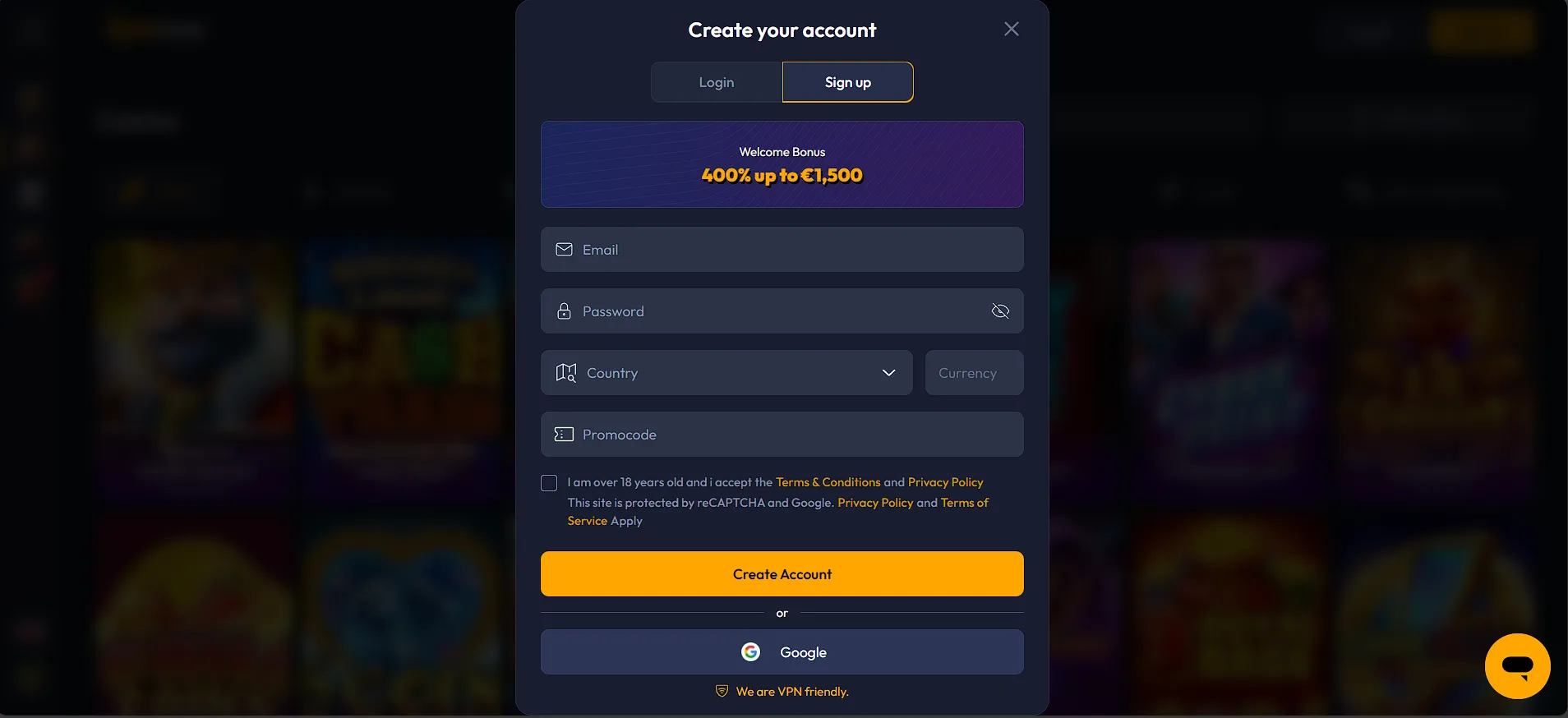Select the Sign up tab
Screen dimensions: 1568x718
tap(847, 82)
